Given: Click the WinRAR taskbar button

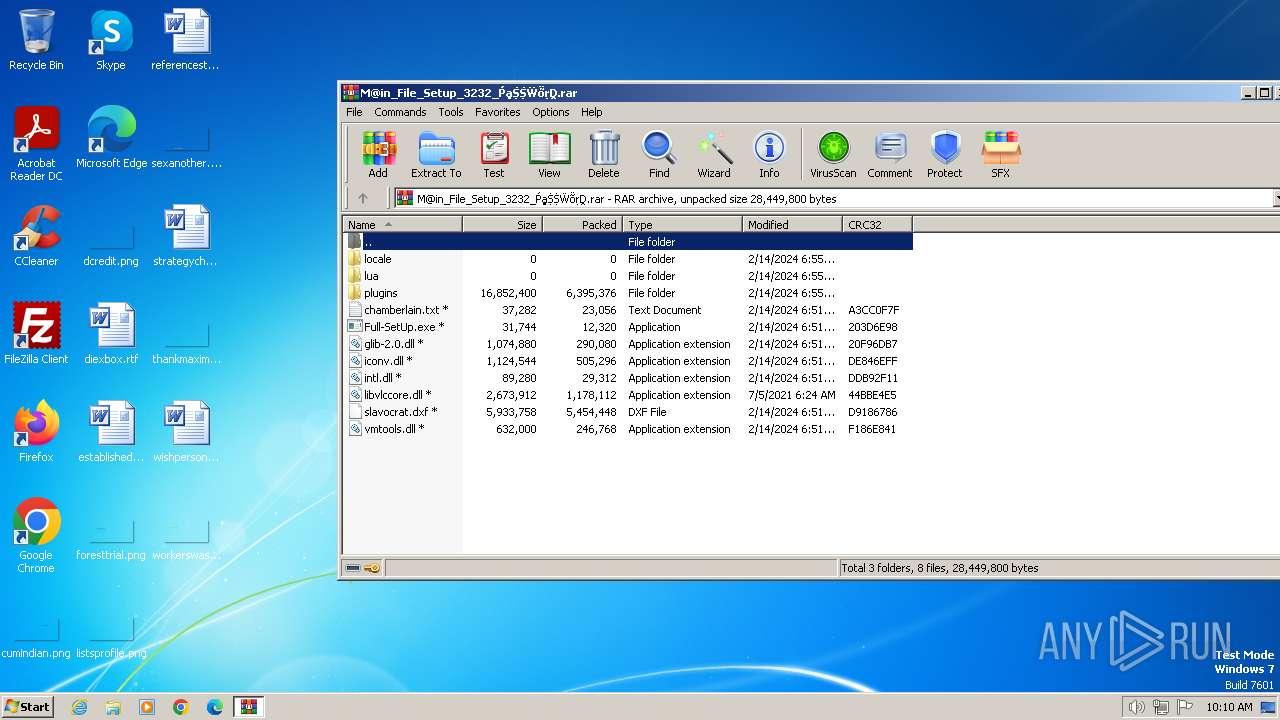Looking at the screenshot, I should [x=248, y=707].
